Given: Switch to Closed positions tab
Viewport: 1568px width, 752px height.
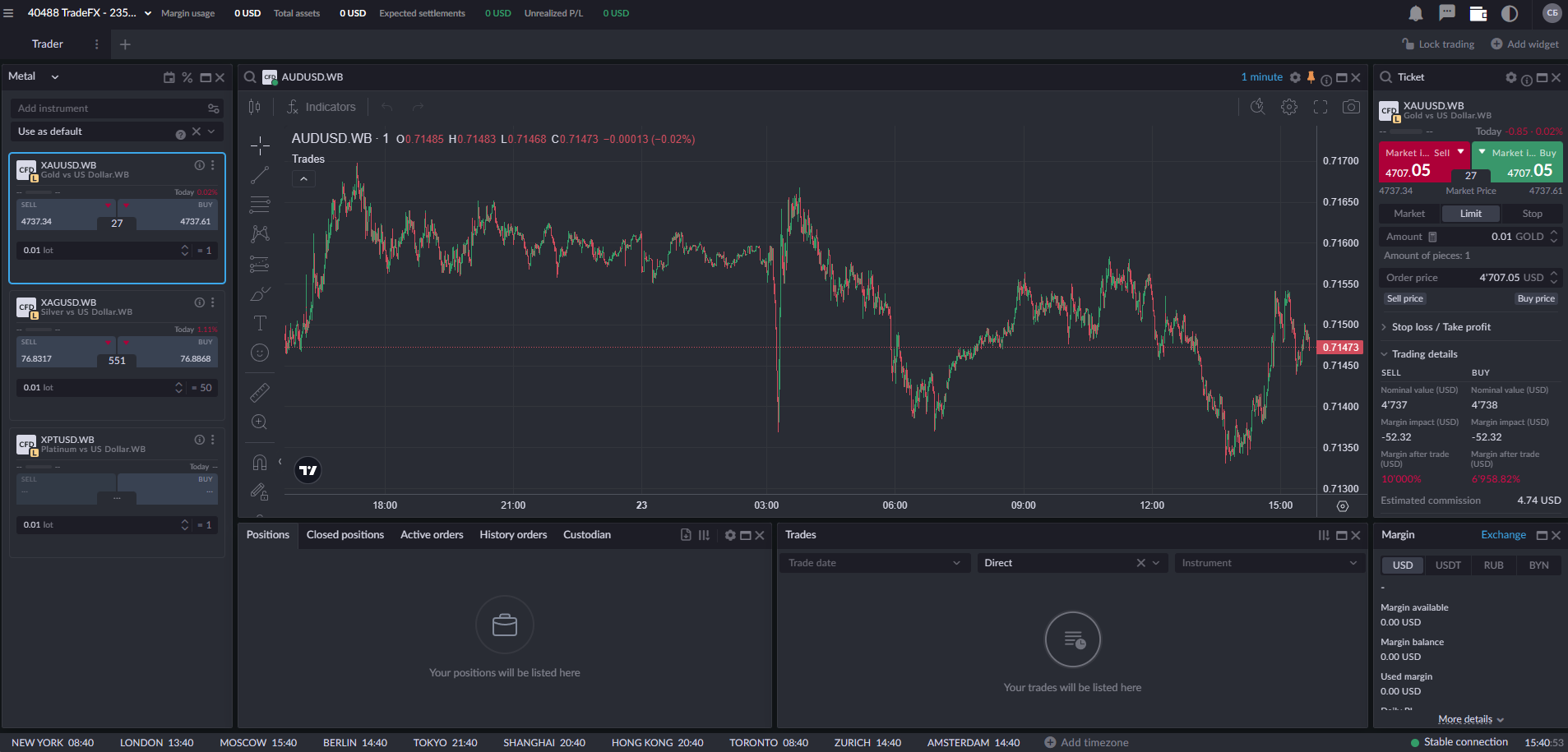Looking at the screenshot, I should coord(345,535).
